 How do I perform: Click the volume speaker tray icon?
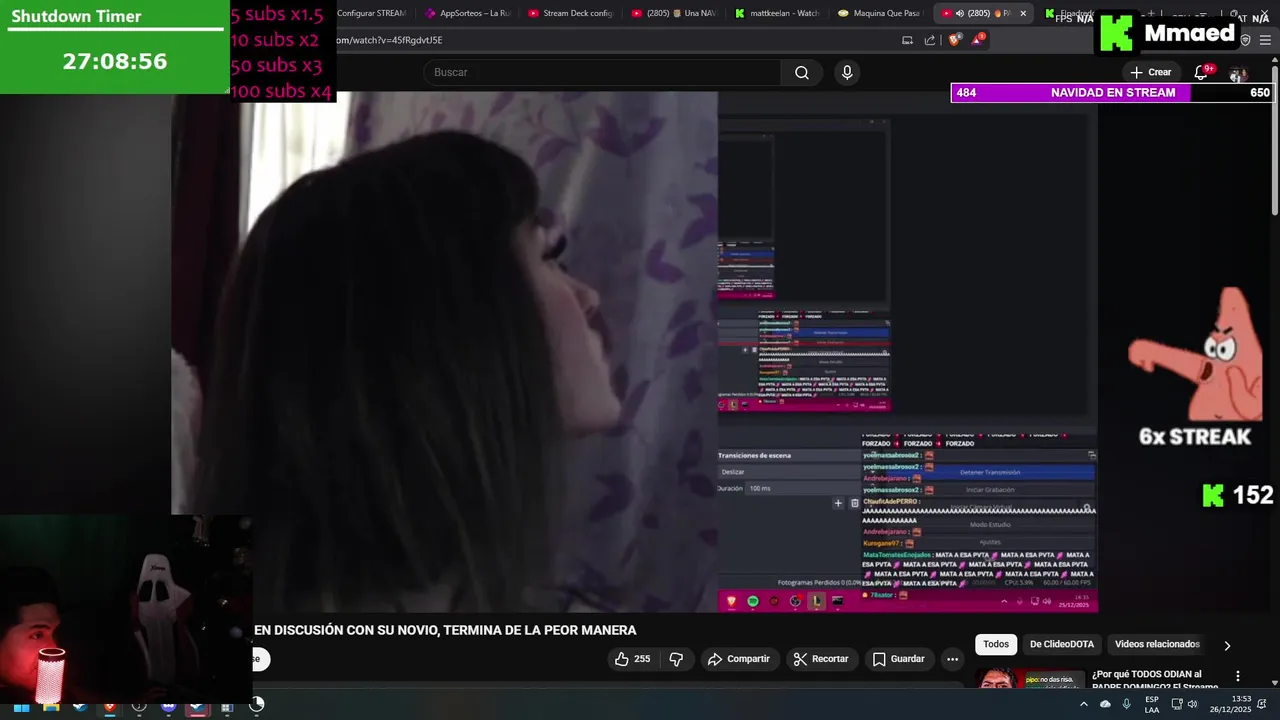(1192, 704)
